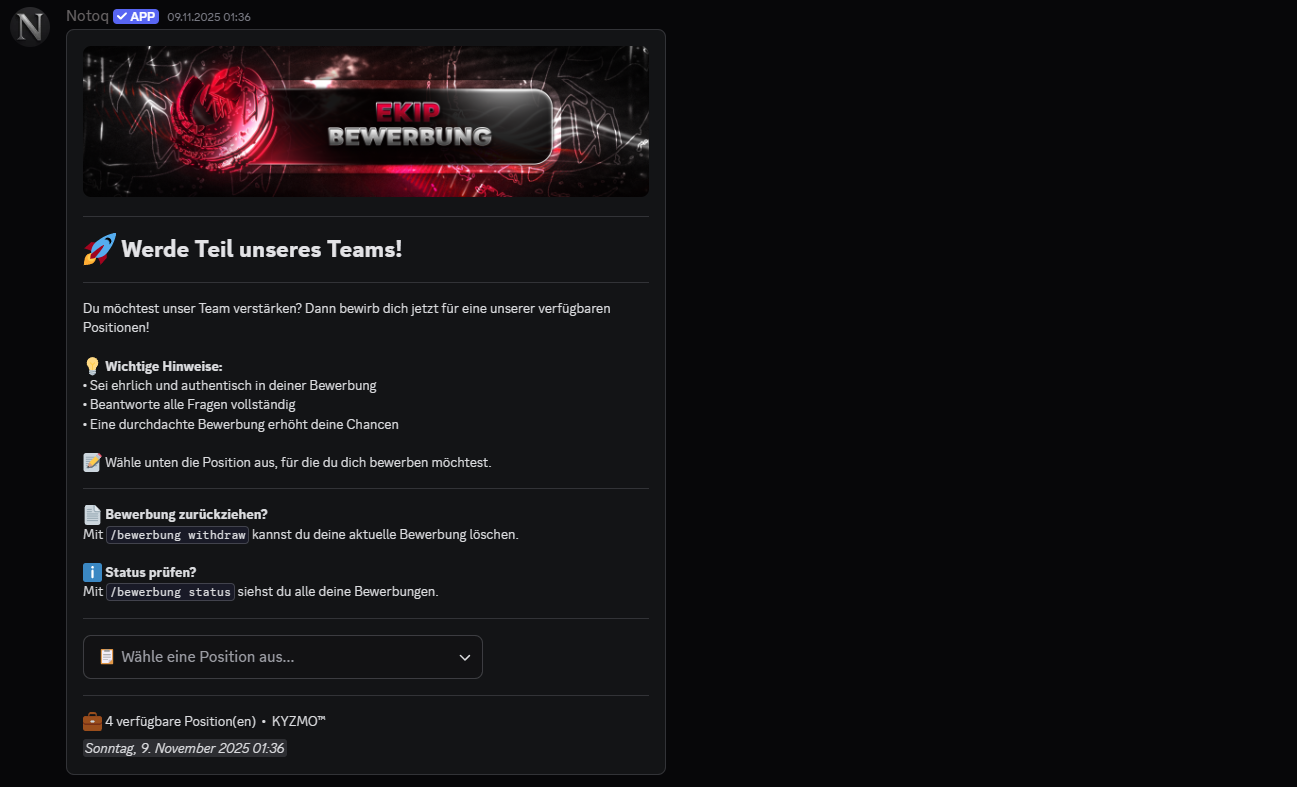
Task: Expand the position select menu chevron
Action: tap(464, 657)
